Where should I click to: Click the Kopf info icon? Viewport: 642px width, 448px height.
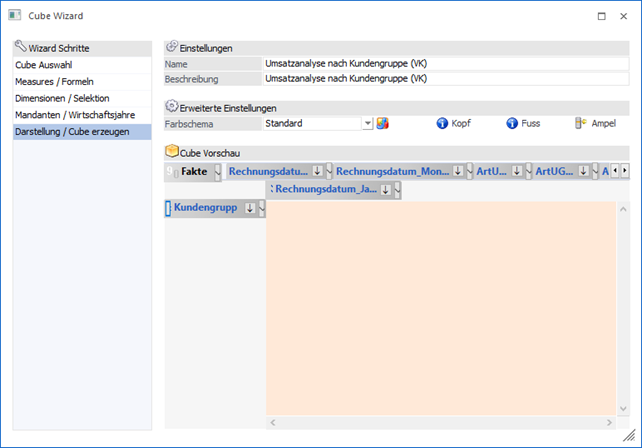(442, 124)
